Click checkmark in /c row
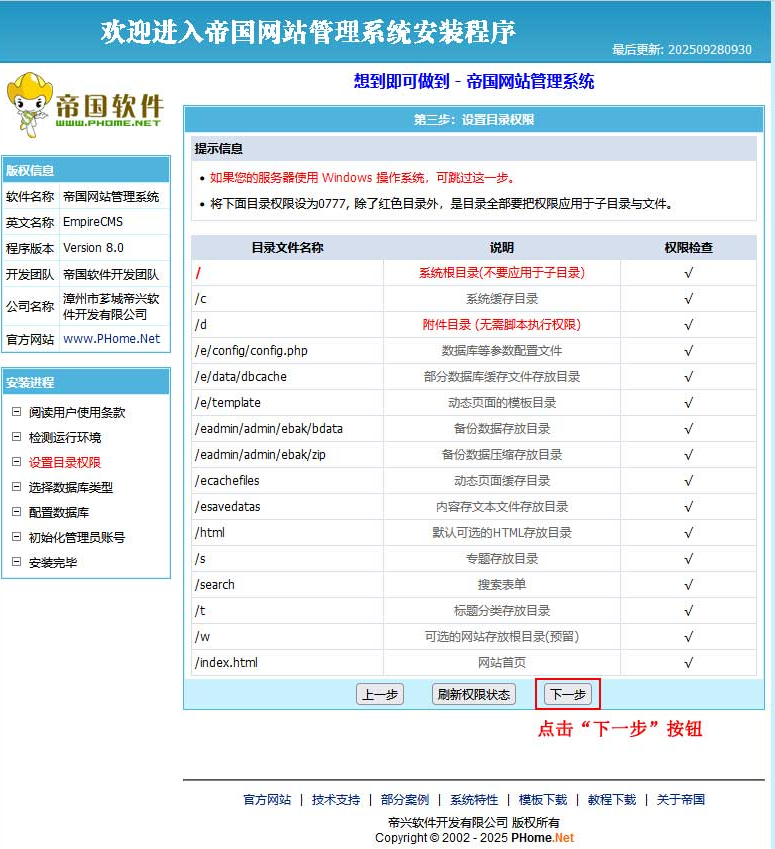 [688, 299]
